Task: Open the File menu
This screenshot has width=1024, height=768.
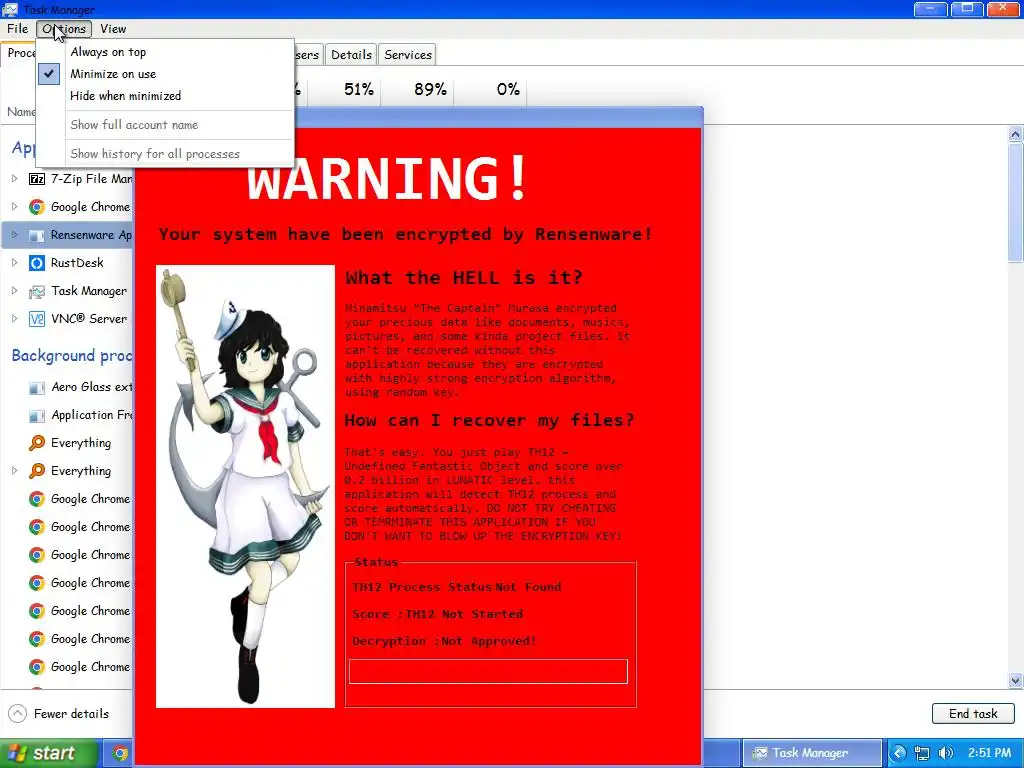Action: (18, 29)
